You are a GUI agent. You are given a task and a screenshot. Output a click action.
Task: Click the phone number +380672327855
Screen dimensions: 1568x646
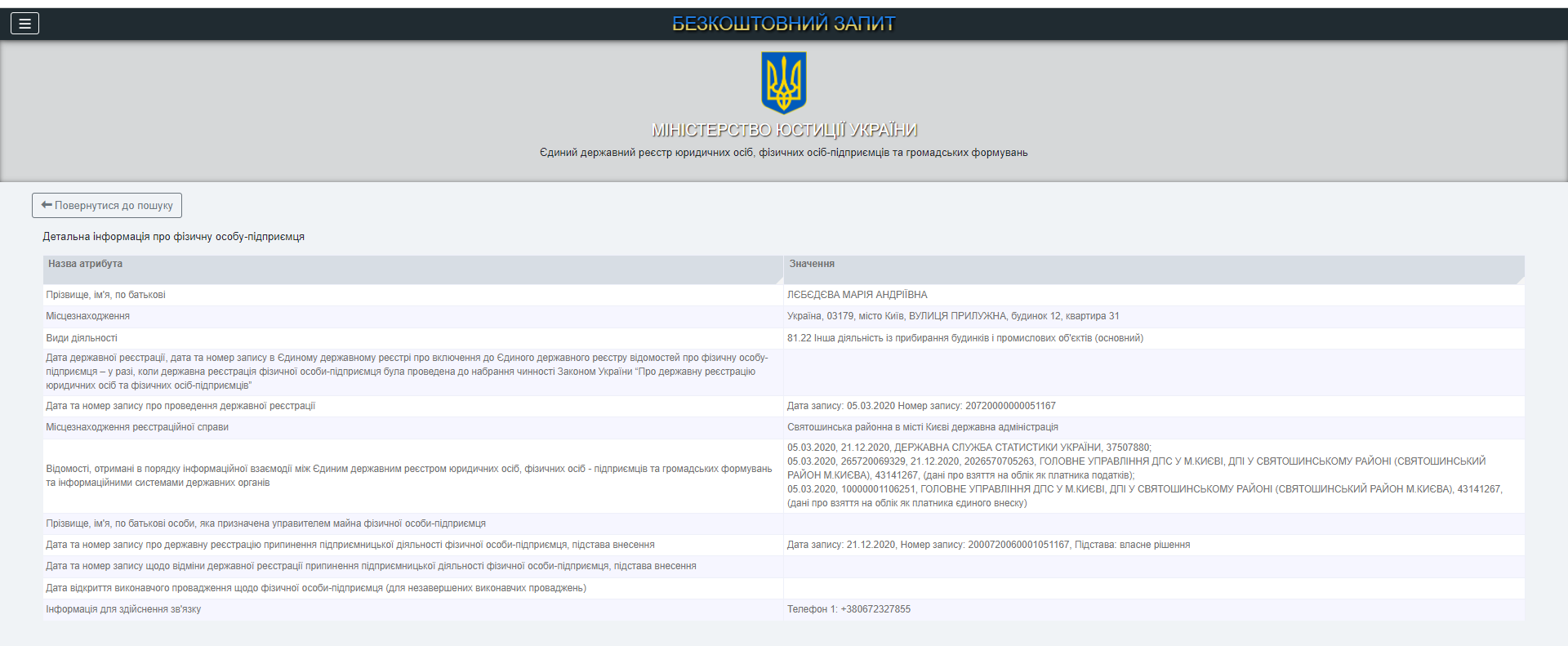pos(849,609)
